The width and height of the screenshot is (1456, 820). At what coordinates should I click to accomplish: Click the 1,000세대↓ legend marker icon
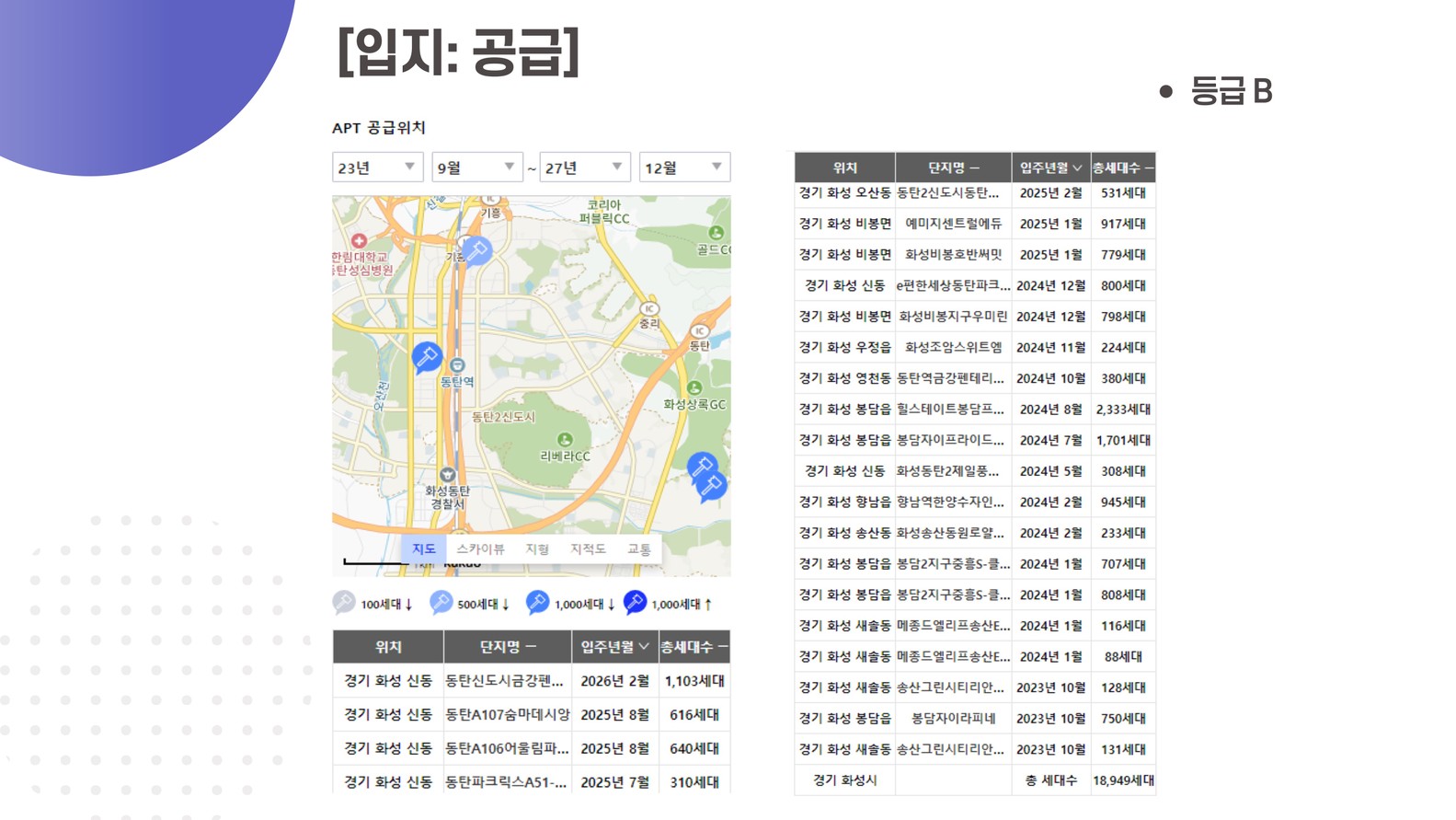(x=537, y=602)
